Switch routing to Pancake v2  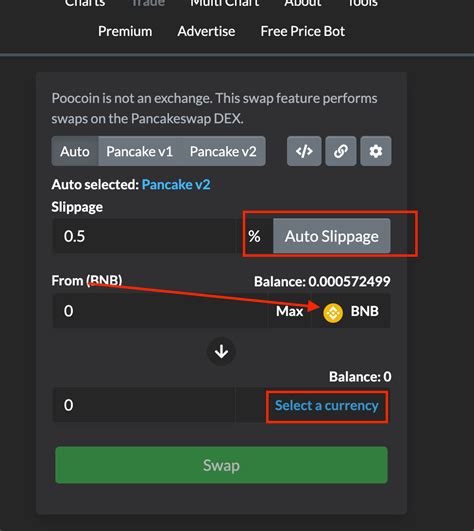coord(223,151)
